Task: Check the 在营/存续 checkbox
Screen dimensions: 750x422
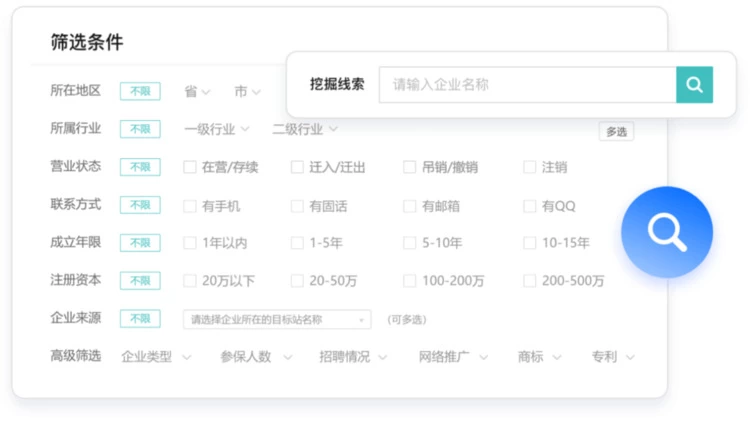Action: coord(190,168)
